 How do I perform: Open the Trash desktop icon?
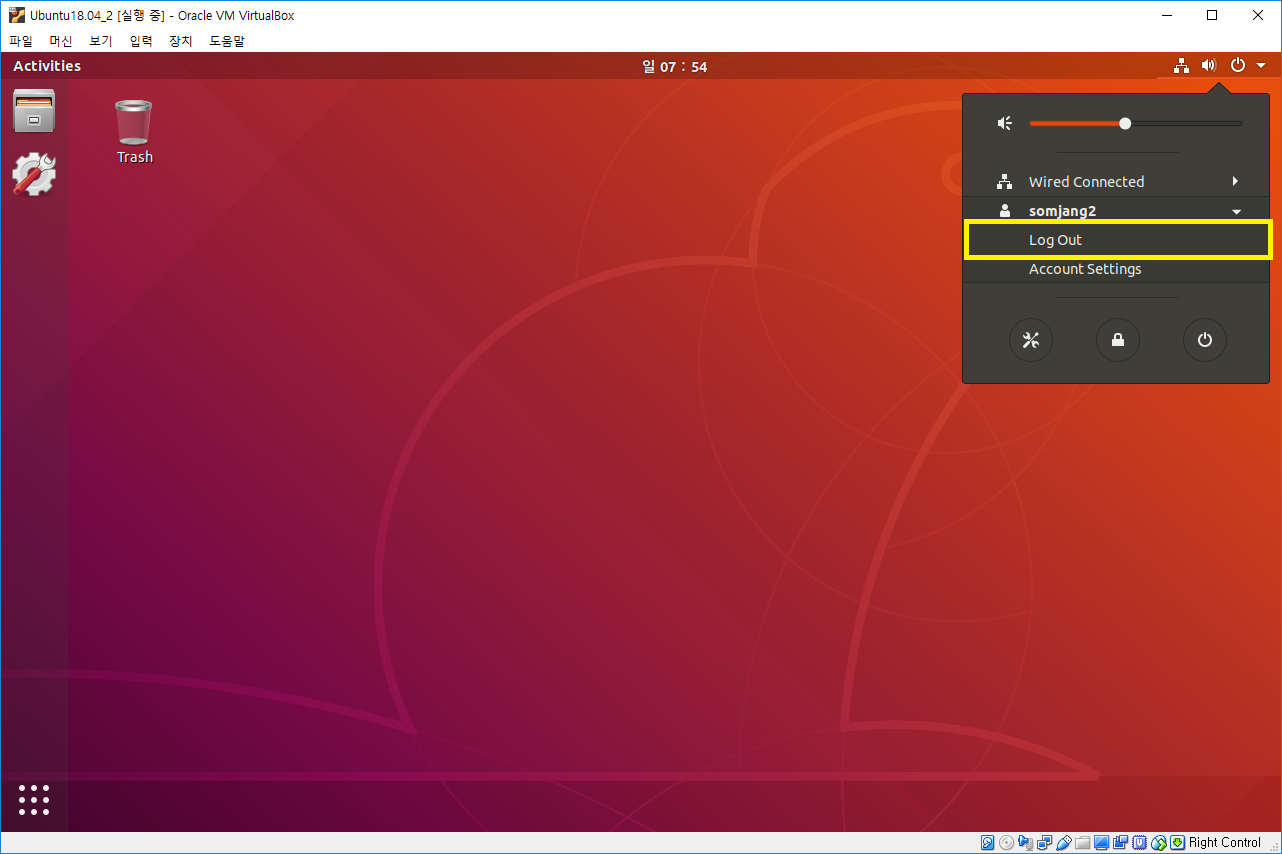[134, 120]
